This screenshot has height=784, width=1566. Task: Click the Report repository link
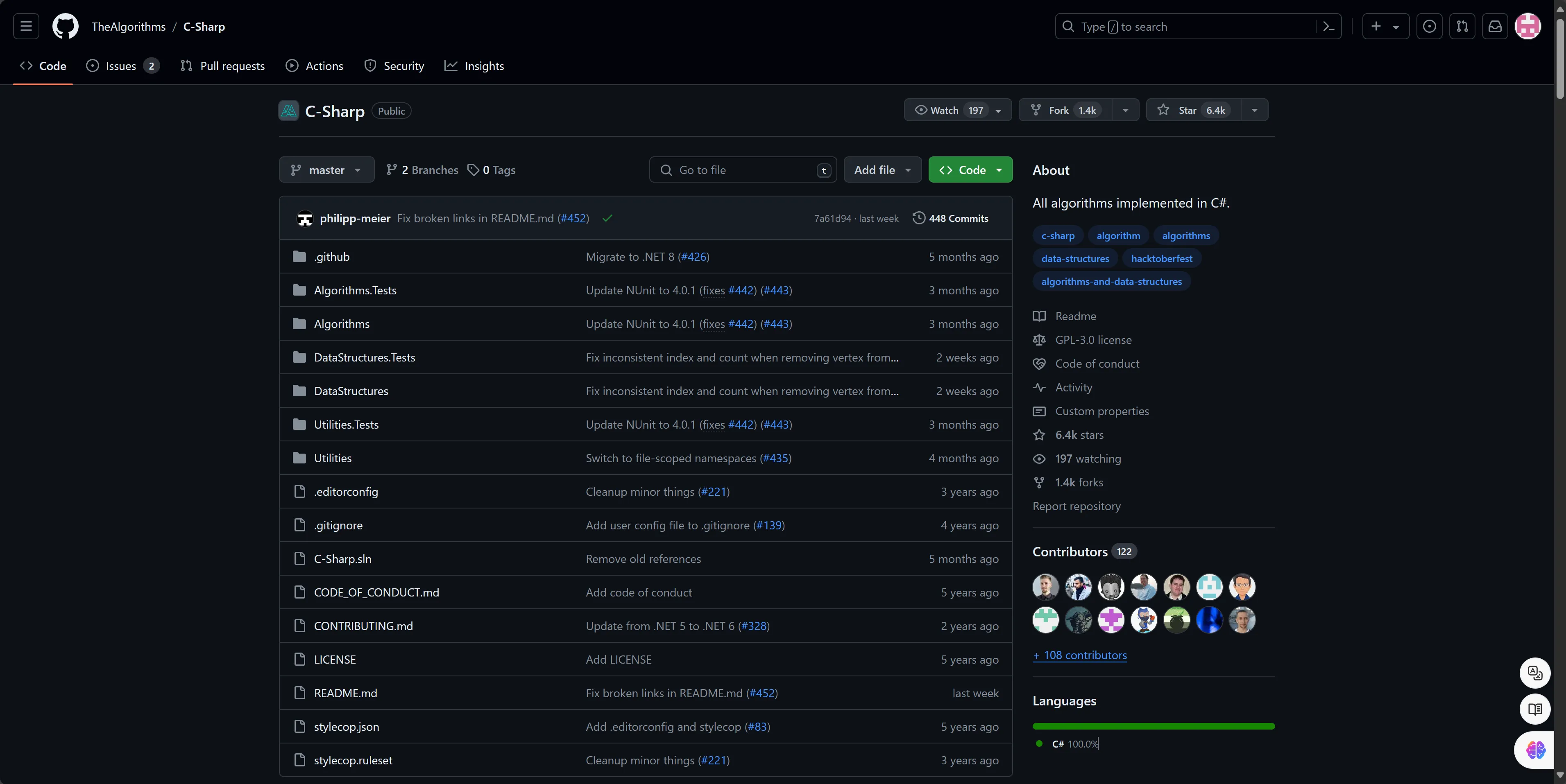[1076, 506]
